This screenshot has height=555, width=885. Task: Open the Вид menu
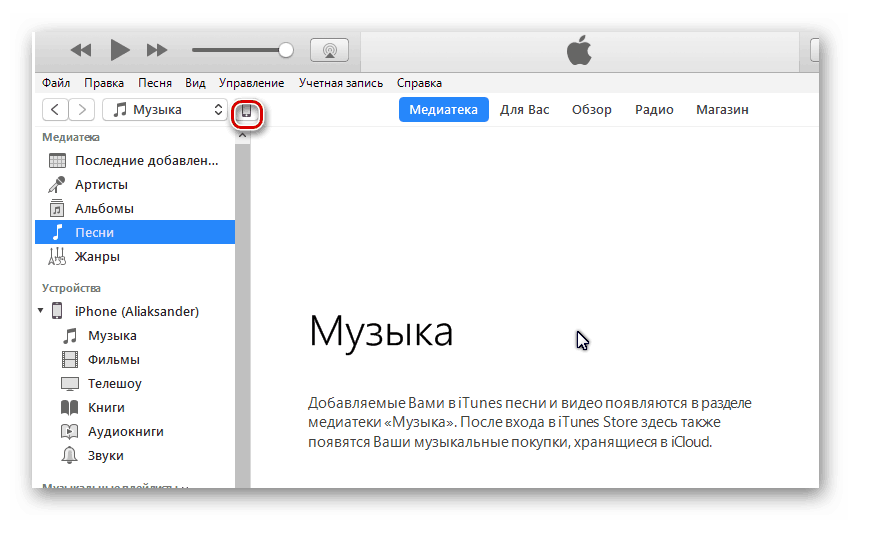click(x=195, y=83)
